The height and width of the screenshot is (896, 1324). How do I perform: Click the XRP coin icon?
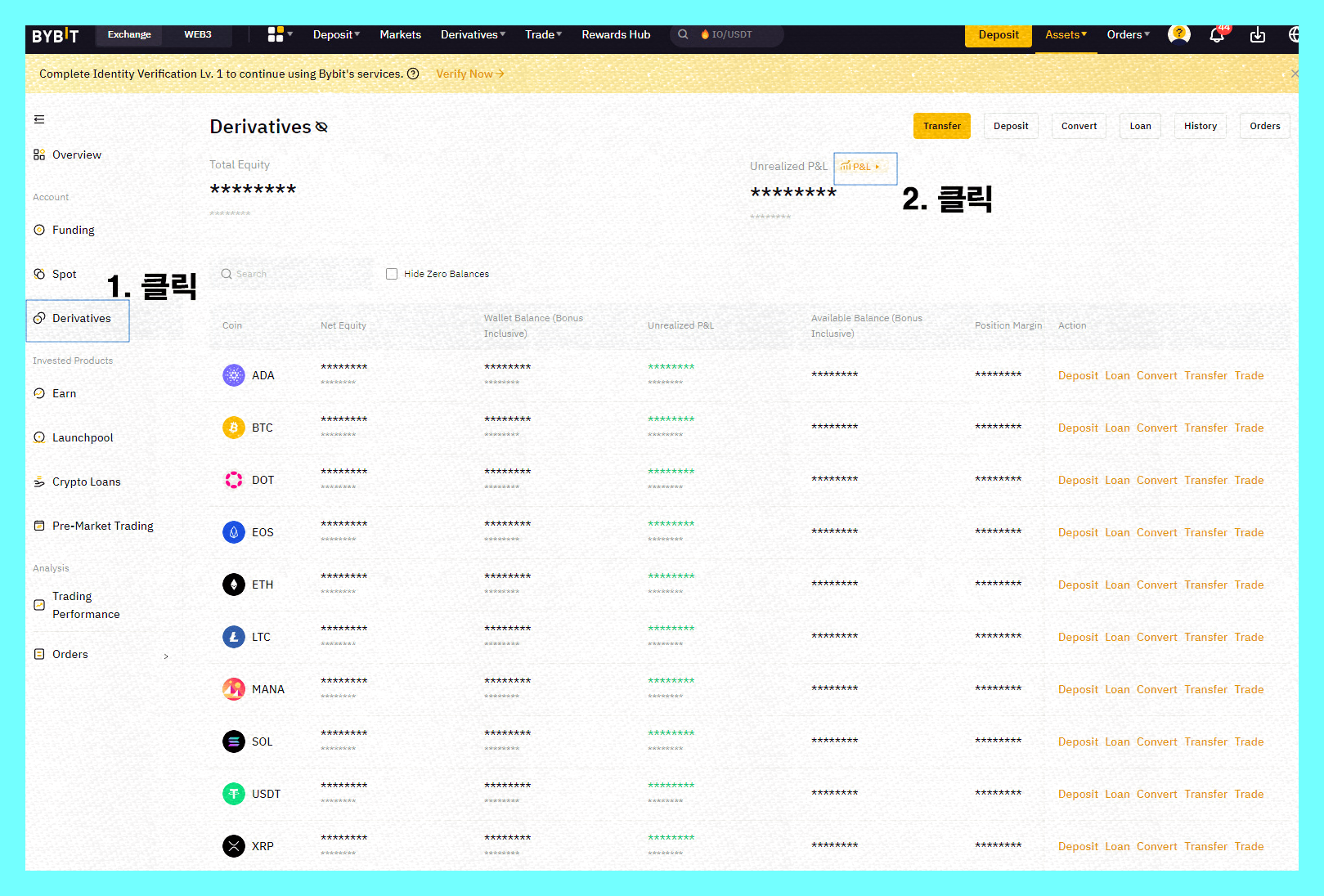[234, 846]
